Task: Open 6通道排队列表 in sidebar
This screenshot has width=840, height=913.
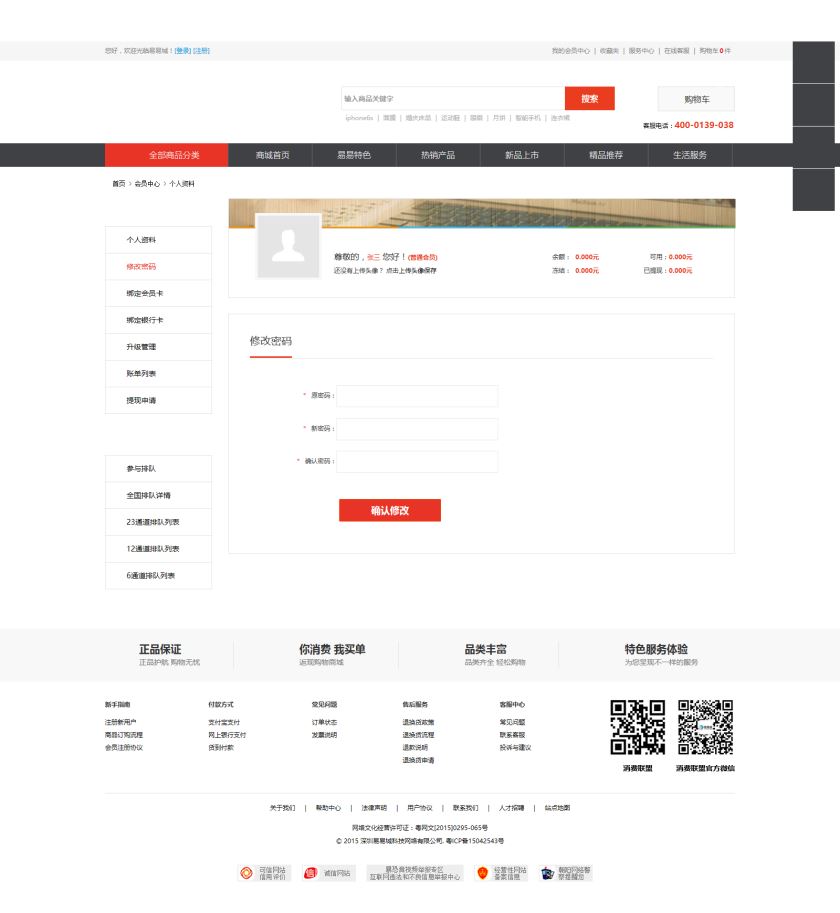Action: click(x=158, y=576)
